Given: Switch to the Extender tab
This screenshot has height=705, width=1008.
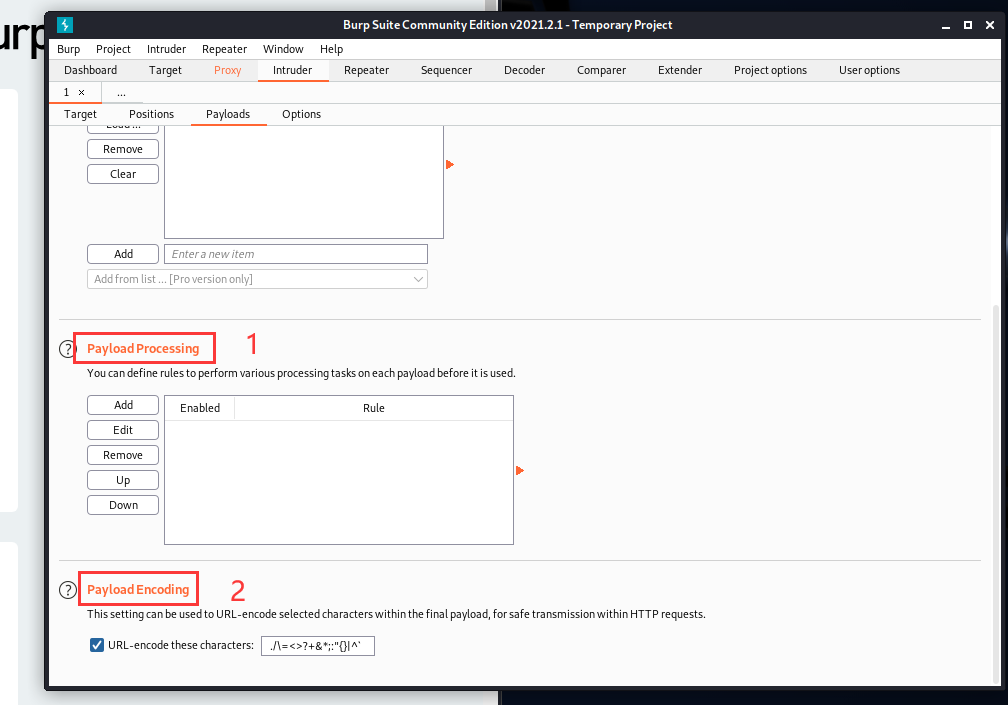Looking at the screenshot, I should point(680,70).
